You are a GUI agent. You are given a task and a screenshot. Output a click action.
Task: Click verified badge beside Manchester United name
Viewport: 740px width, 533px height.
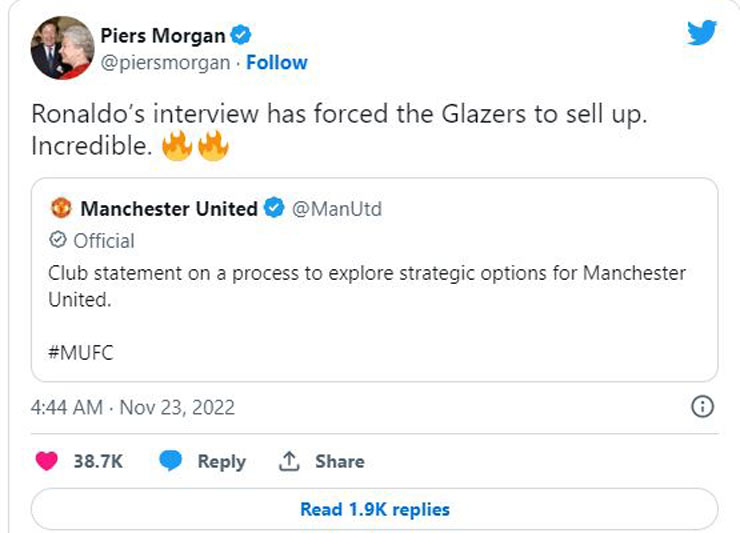(x=274, y=209)
